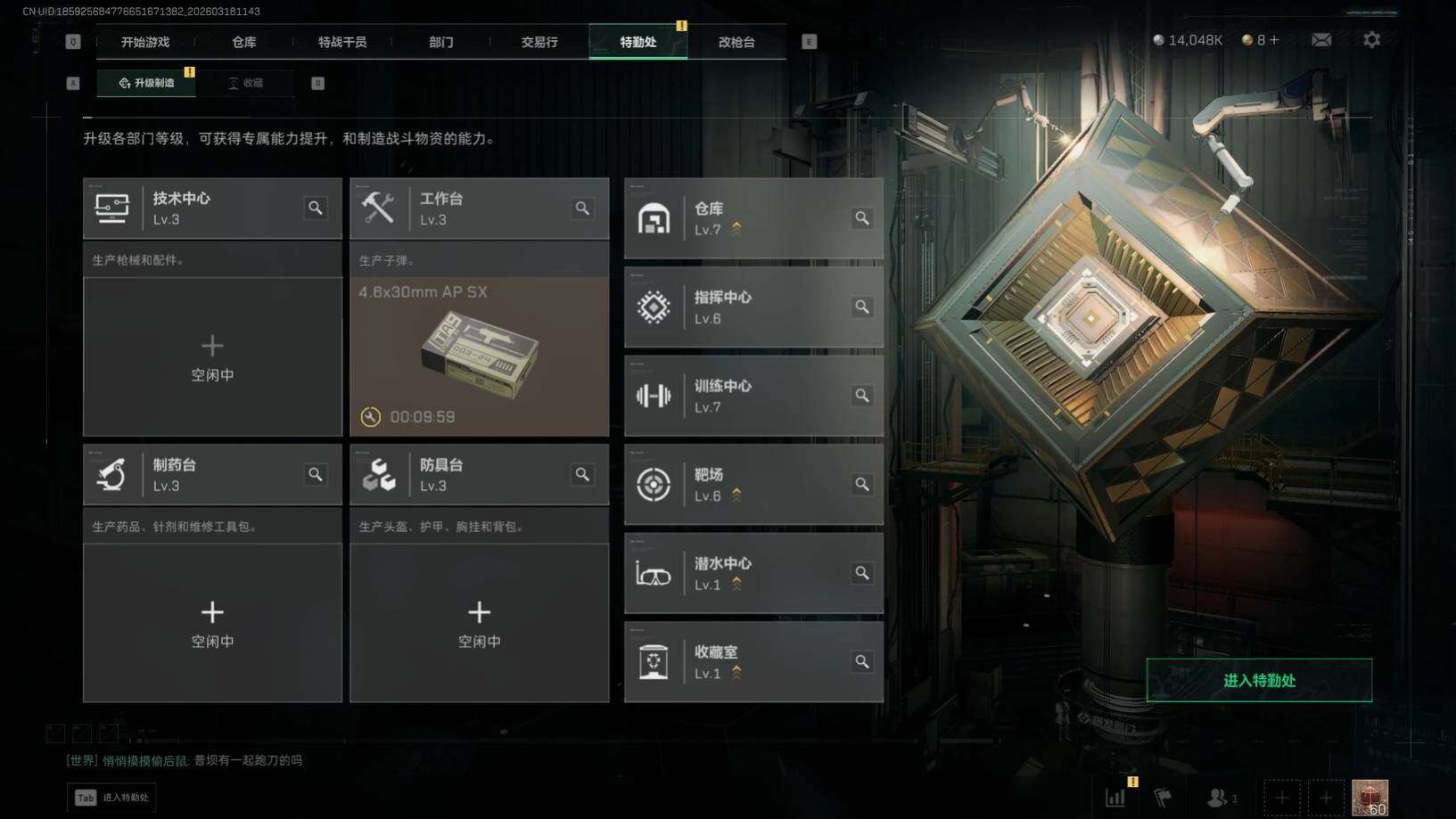Click the flag icon in bottom bar
1456x819 pixels.
[x=1163, y=798]
